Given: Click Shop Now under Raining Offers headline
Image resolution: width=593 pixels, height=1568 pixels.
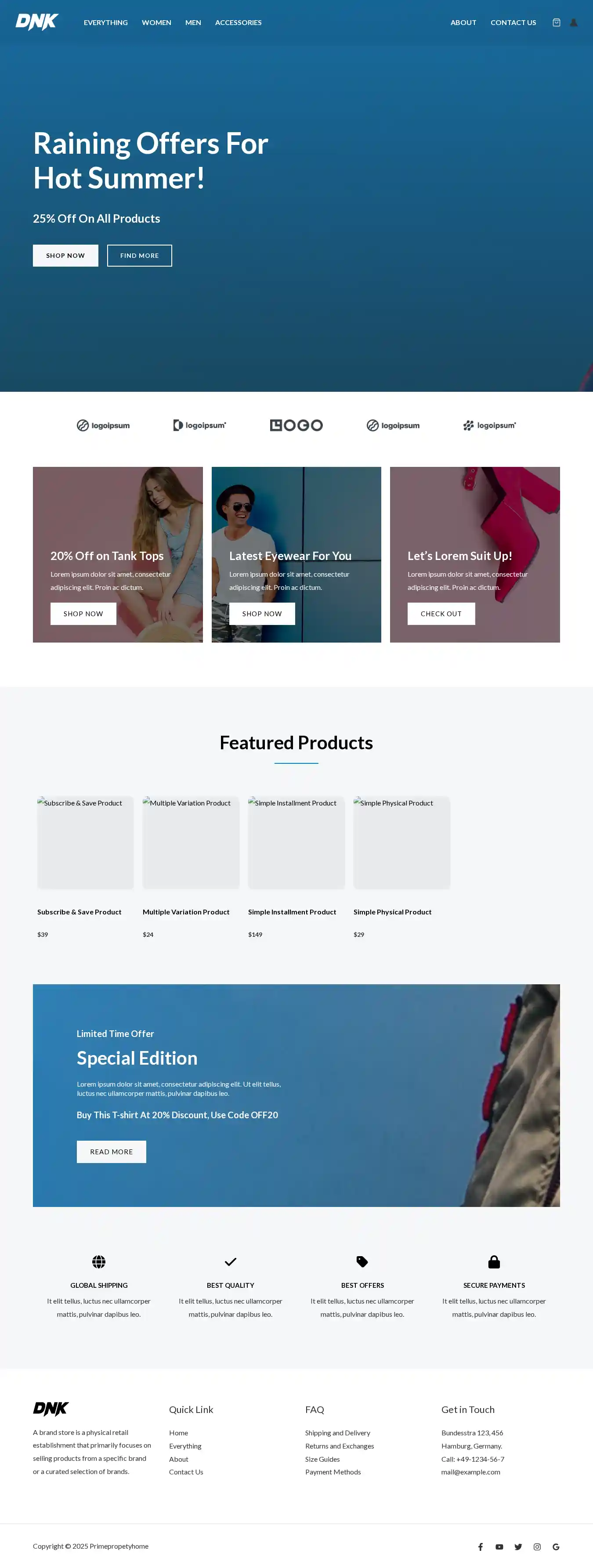Looking at the screenshot, I should pos(65,256).
